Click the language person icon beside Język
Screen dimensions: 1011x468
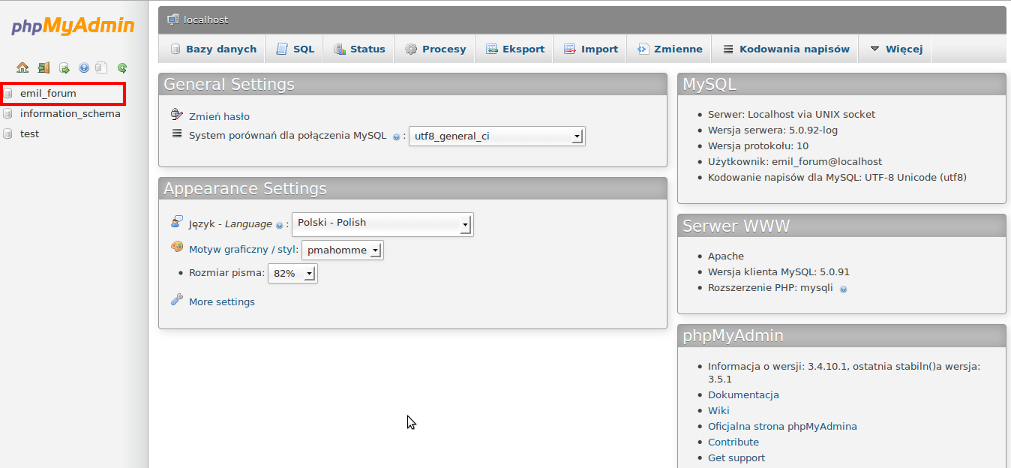coord(177,221)
